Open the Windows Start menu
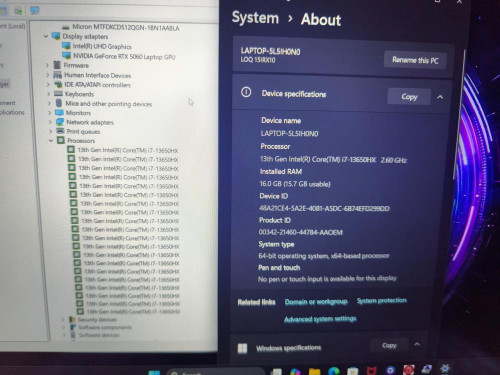The image size is (500, 375). 154,372
